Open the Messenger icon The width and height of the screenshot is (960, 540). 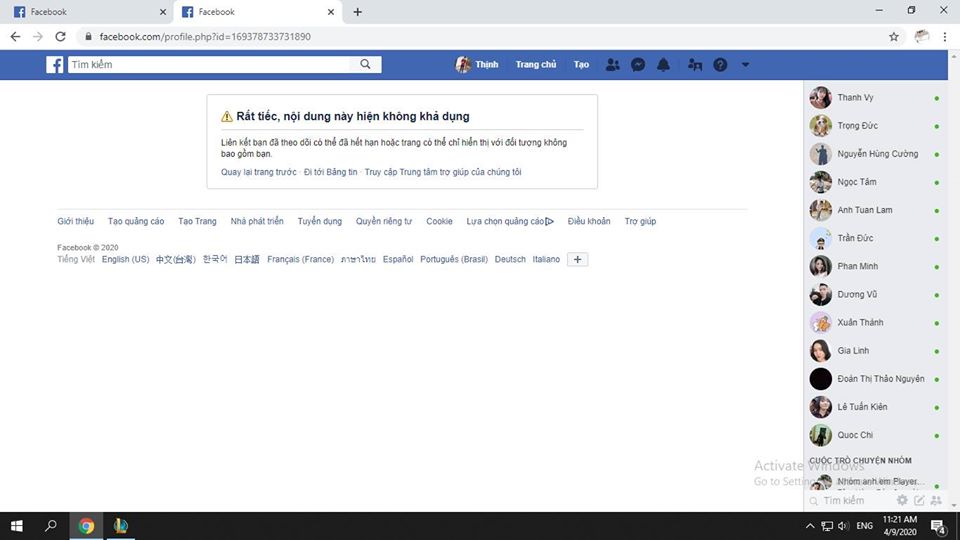click(x=638, y=64)
